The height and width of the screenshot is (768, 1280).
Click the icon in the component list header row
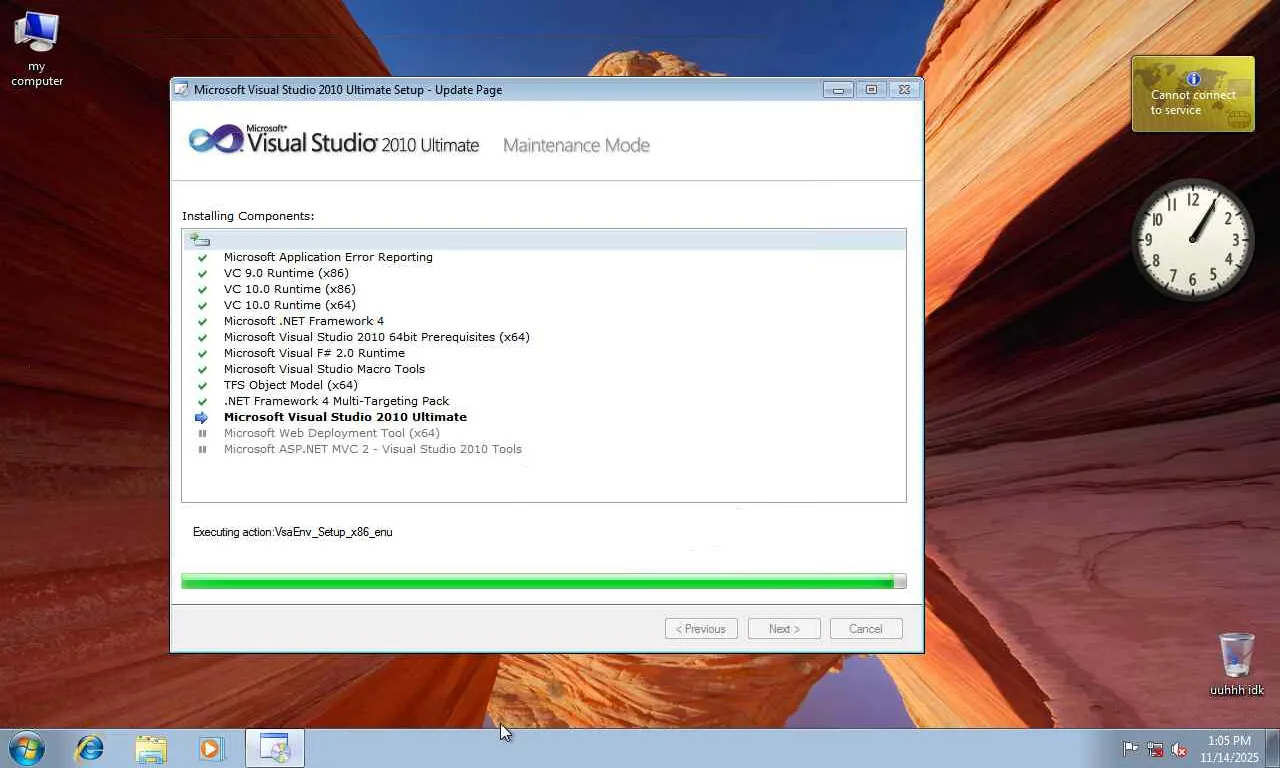(200, 239)
